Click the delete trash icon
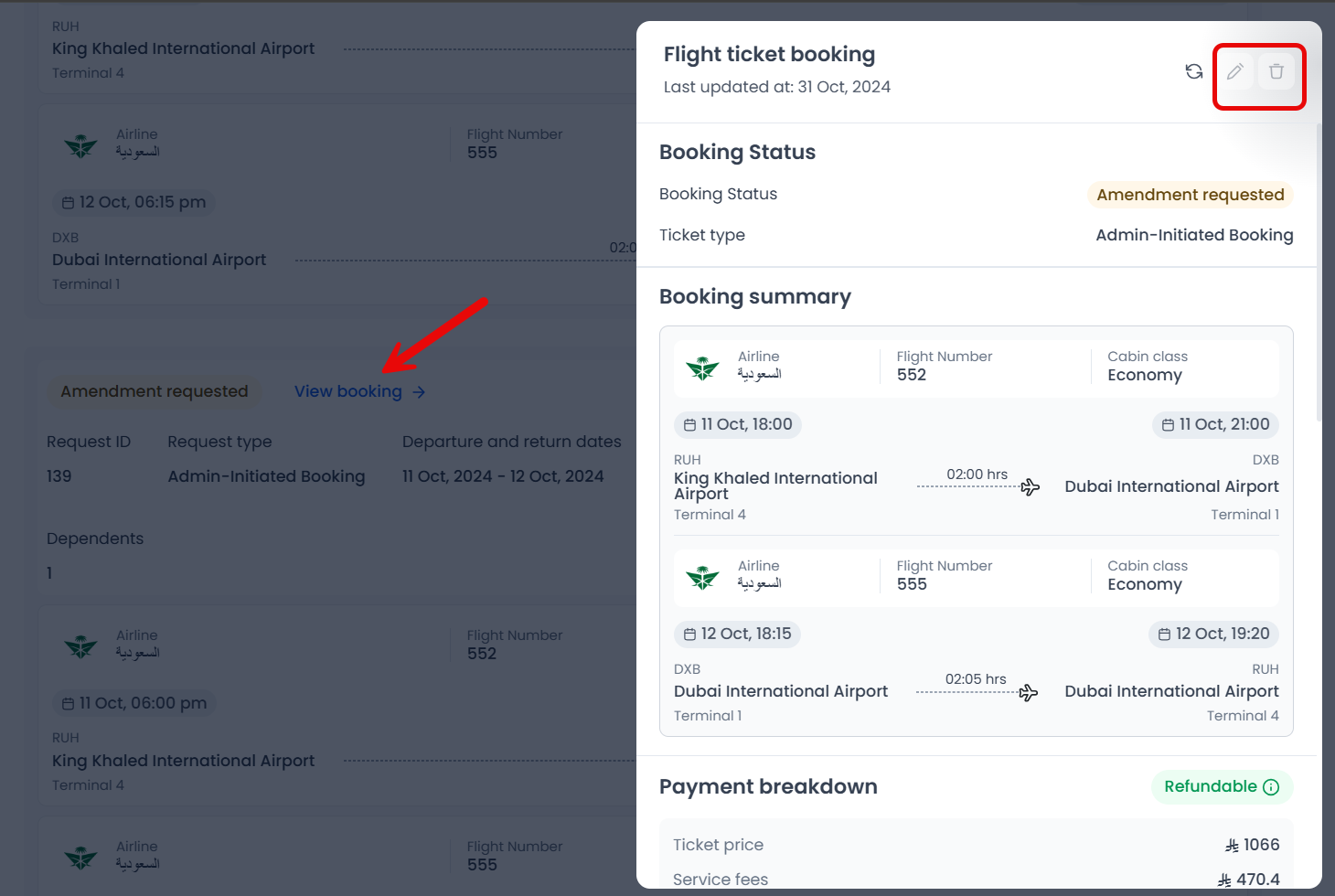The height and width of the screenshot is (896, 1335). click(x=1276, y=71)
